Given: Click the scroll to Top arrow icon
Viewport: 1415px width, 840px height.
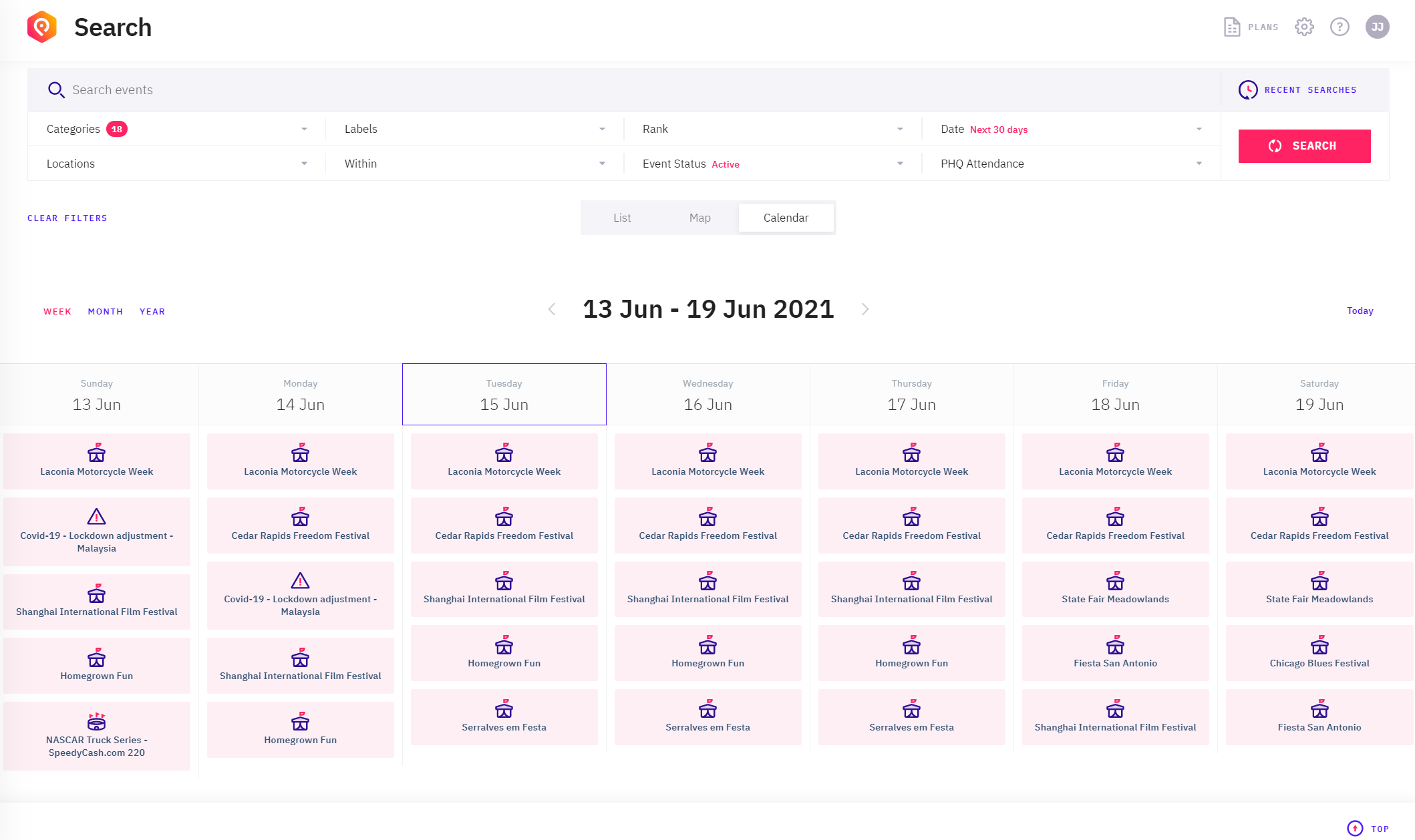Looking at the screenshot, I should (x=1355, y=828).
